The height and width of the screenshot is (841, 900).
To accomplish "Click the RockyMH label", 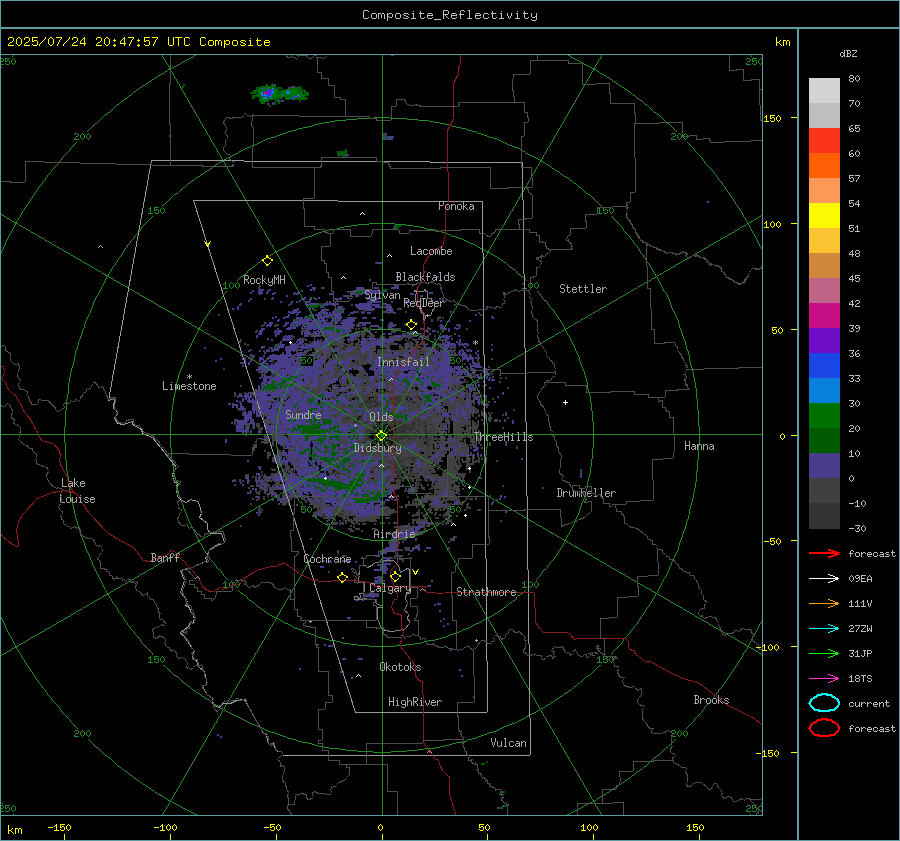I will (264, 280).
